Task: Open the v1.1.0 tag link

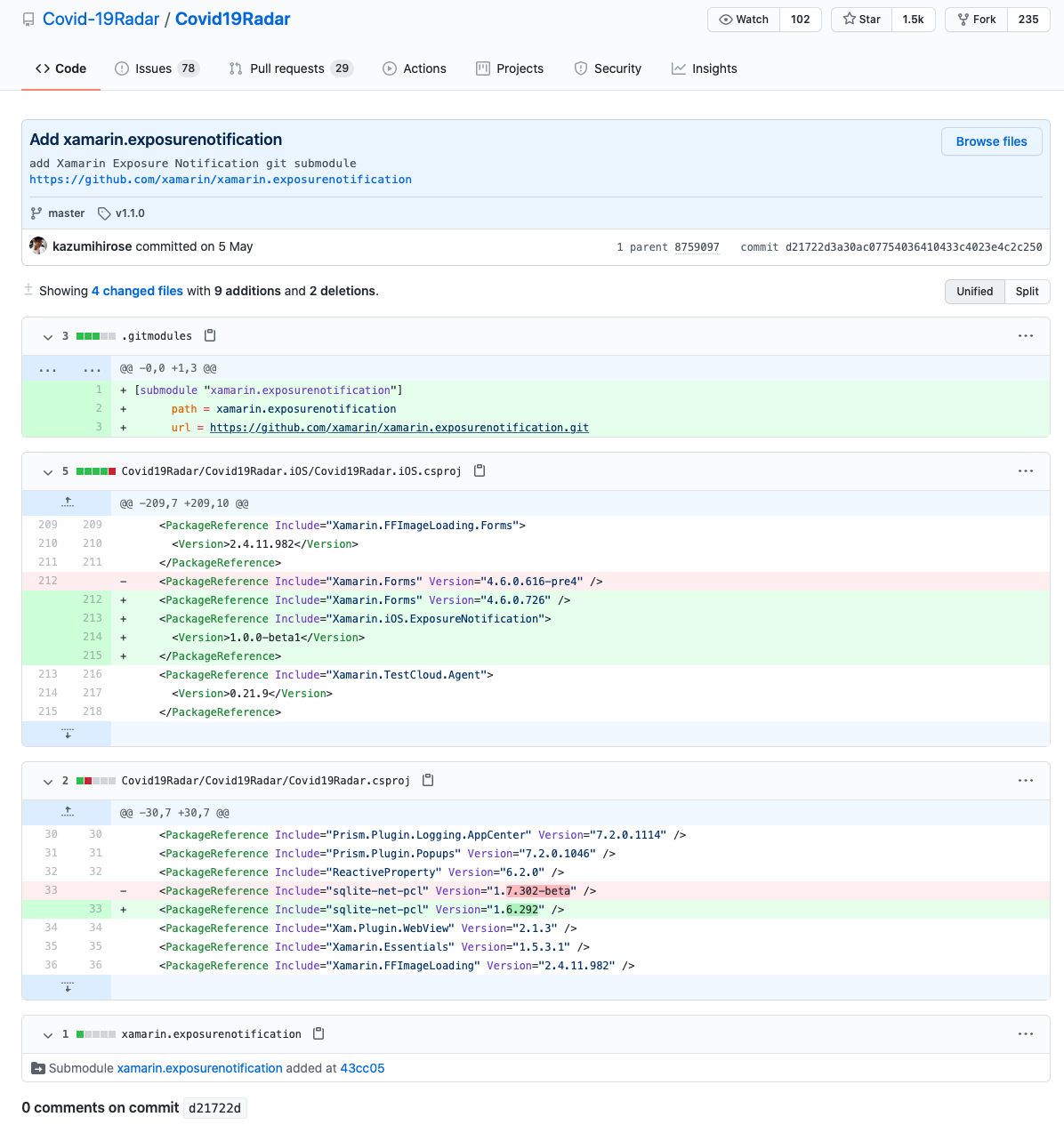Action: click(130, 213)
